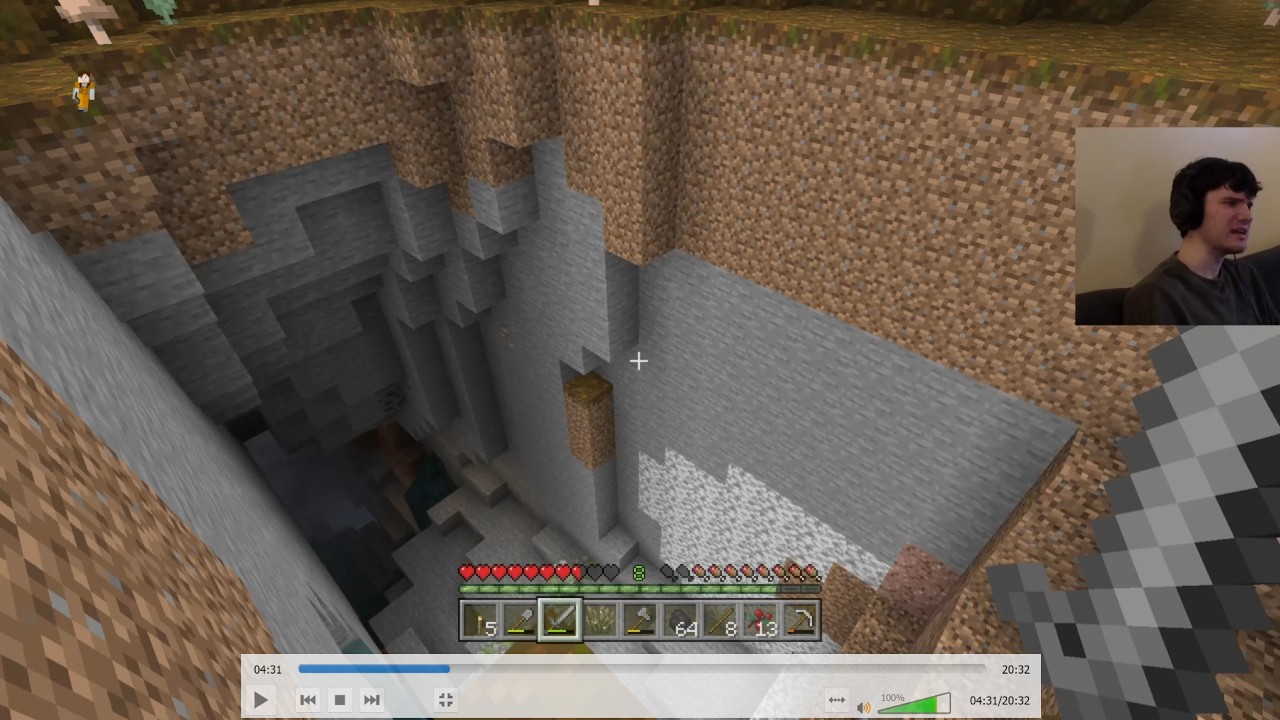Select the 8 sticks hotbar slot
This screenshot has width=1280, height=720.
(720, 620)
